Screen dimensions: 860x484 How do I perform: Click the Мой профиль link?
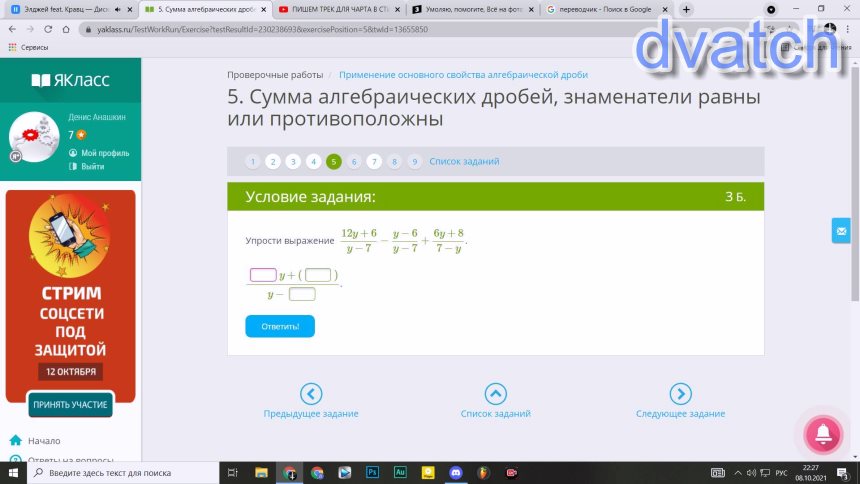click(x=104, y=153)
